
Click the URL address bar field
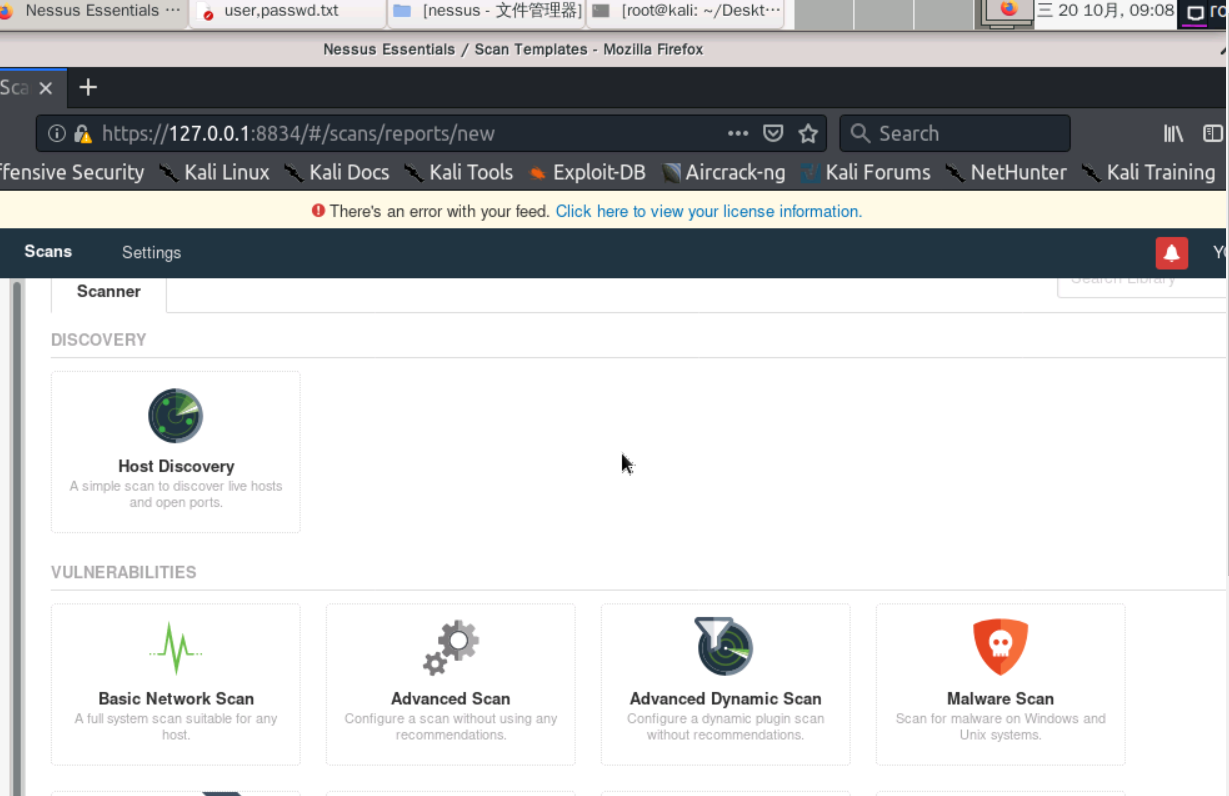point(430,134)
